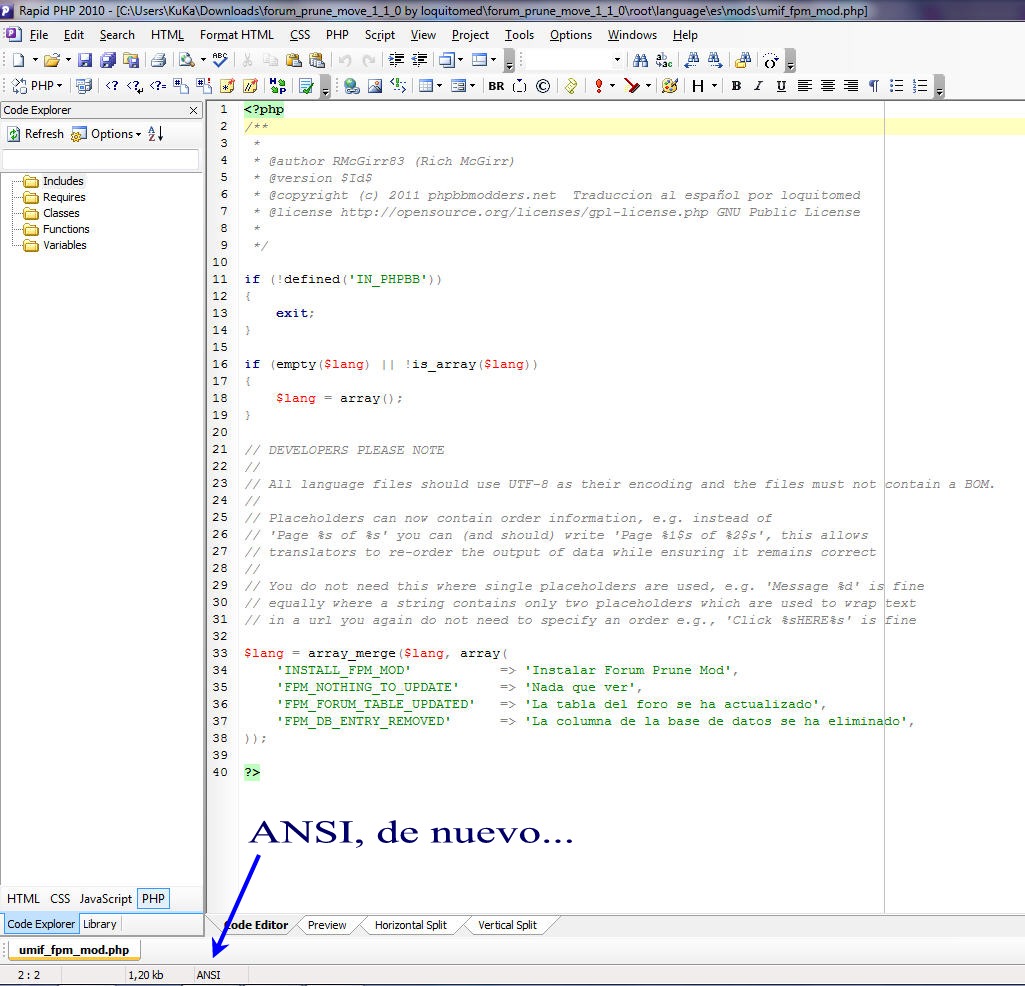Image resolution: width=1025 pixels, height=986 pixels.
Task: Click the Refresh button in Code Explorer
Action: [36, 134]
